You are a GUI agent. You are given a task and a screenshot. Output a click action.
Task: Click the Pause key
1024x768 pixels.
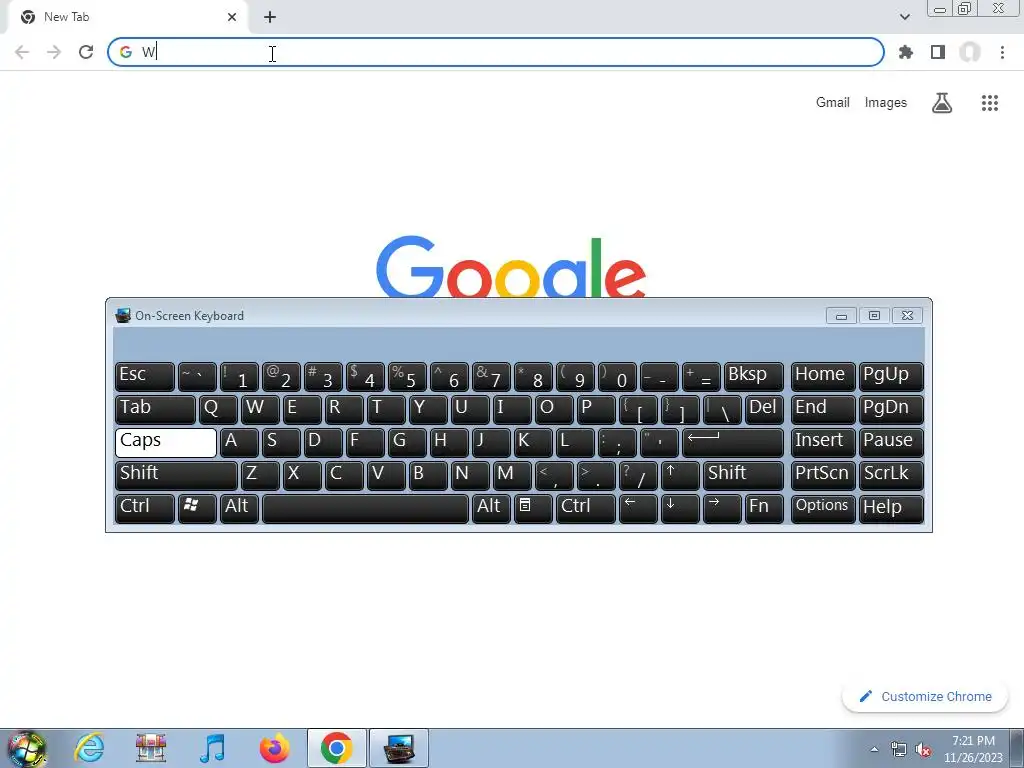pyautogui.click(x=891, y=442)
